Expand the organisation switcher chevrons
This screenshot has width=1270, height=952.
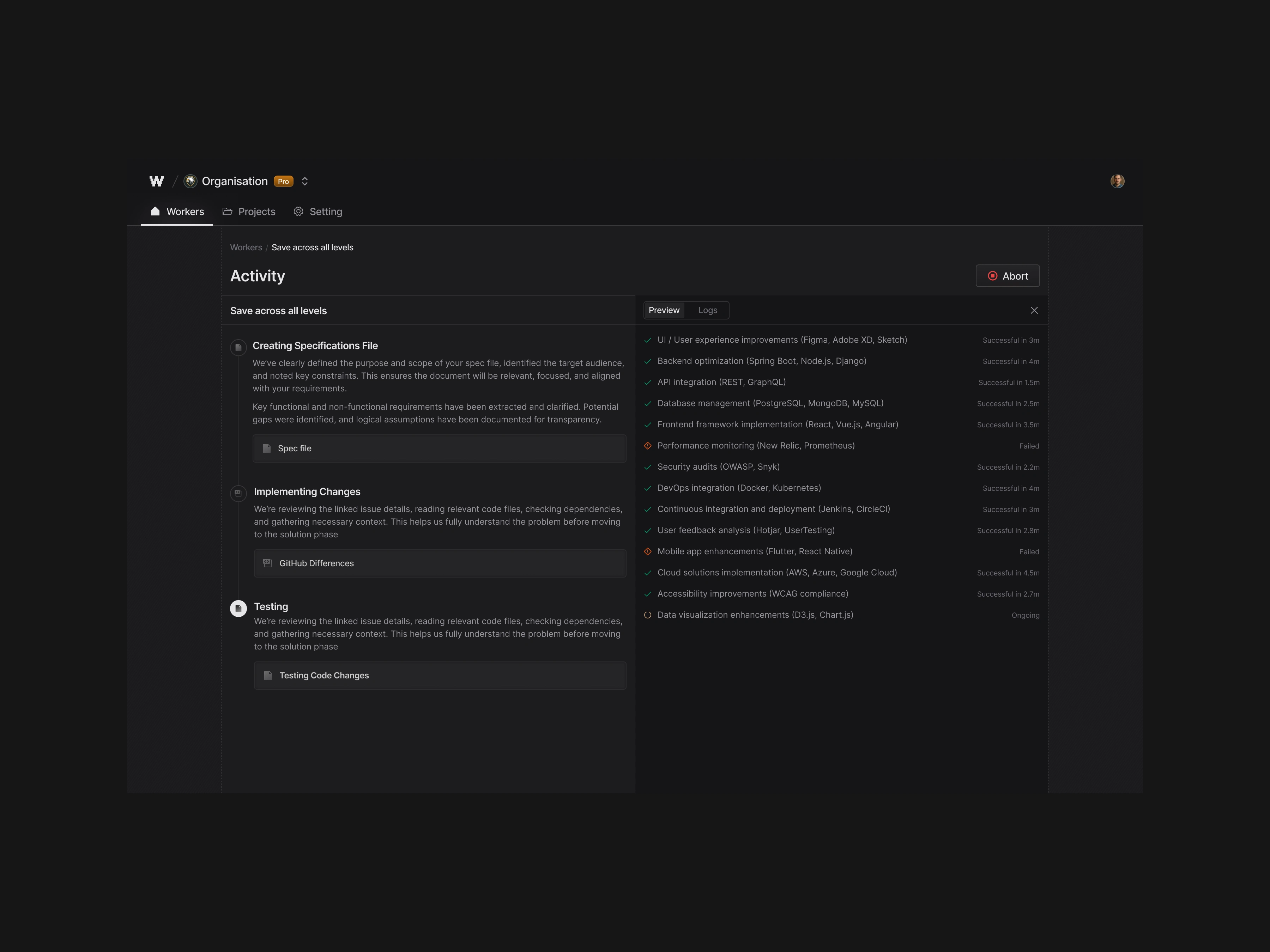tap(305, 181)
